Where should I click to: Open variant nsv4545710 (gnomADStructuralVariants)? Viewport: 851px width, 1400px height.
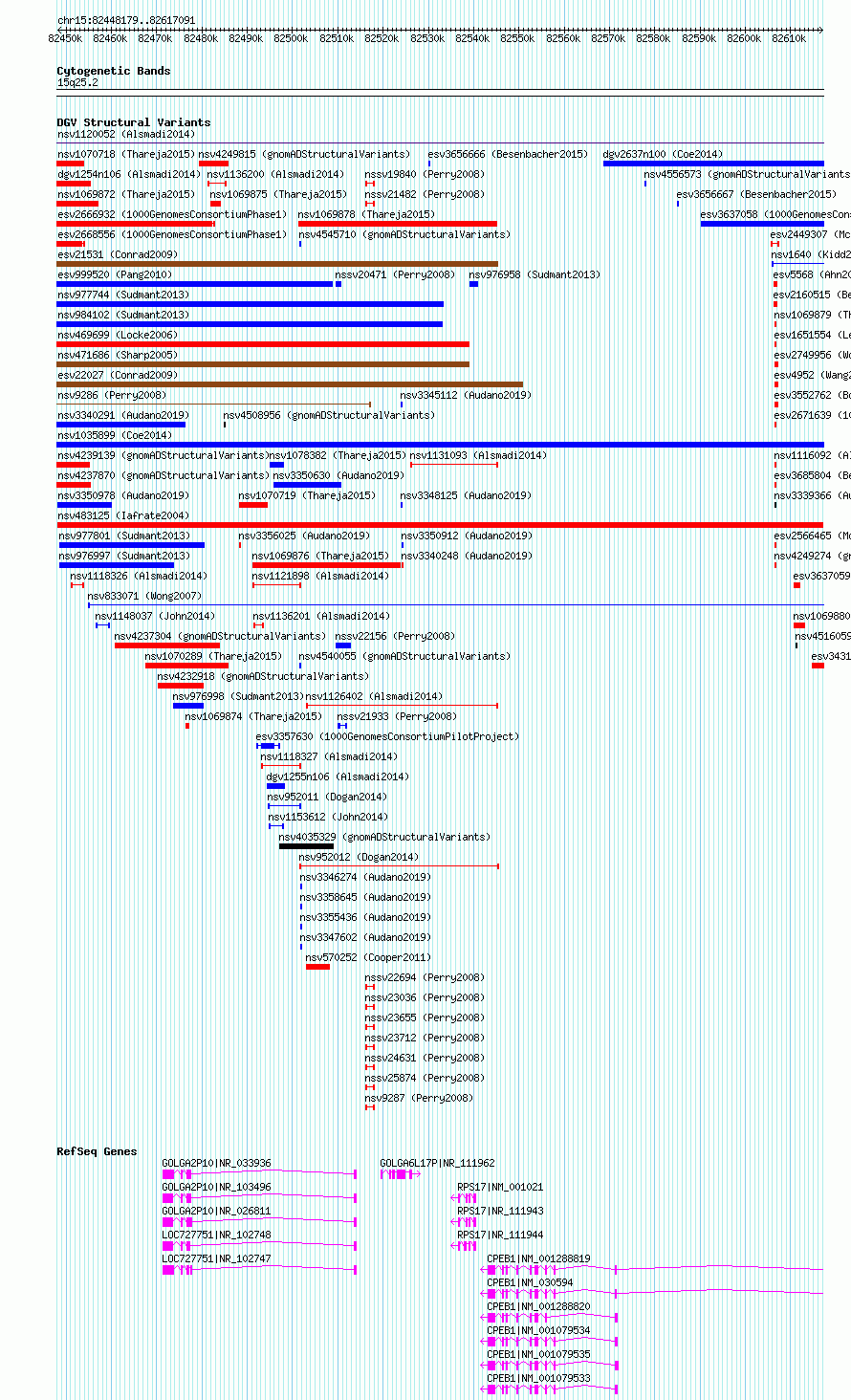[x=404, y=234]
